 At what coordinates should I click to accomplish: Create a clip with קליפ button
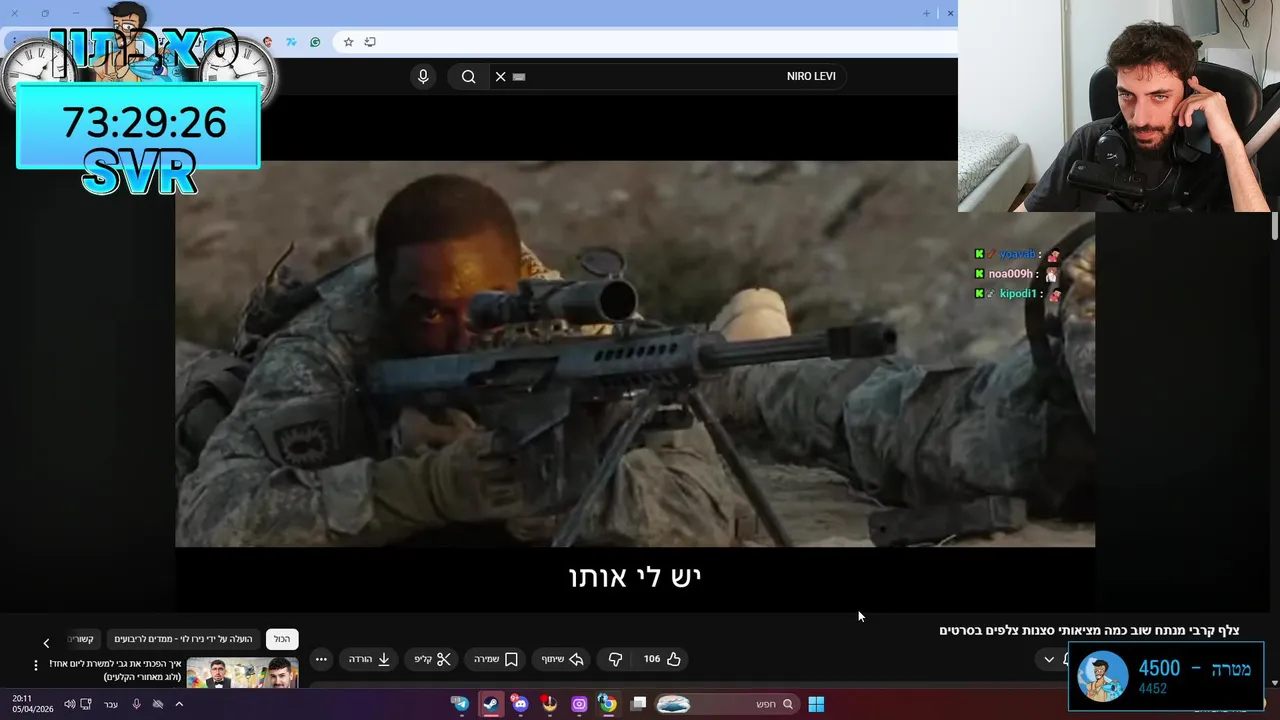pyautogui.click(x=433, y=659)
